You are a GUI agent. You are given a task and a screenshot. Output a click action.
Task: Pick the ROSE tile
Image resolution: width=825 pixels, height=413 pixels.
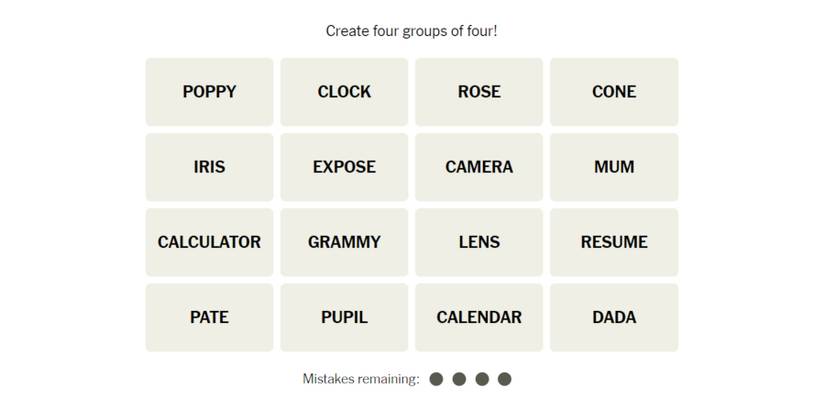(x=479, y=92)
